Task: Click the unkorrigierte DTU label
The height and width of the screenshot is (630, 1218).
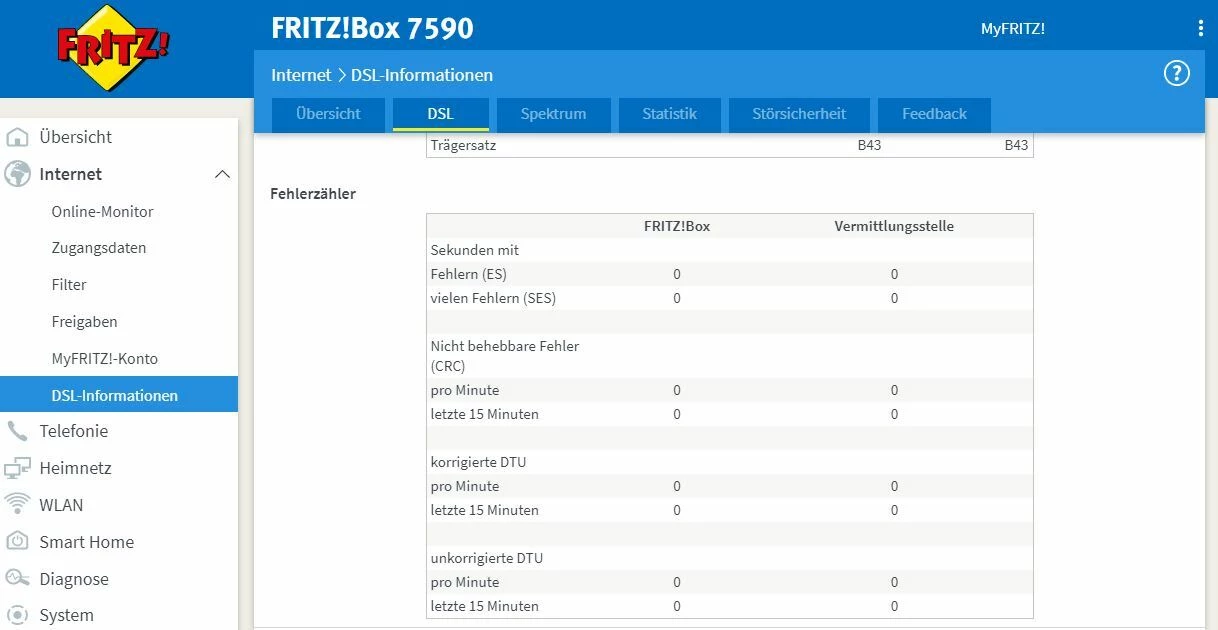Action: click(487, 558)
